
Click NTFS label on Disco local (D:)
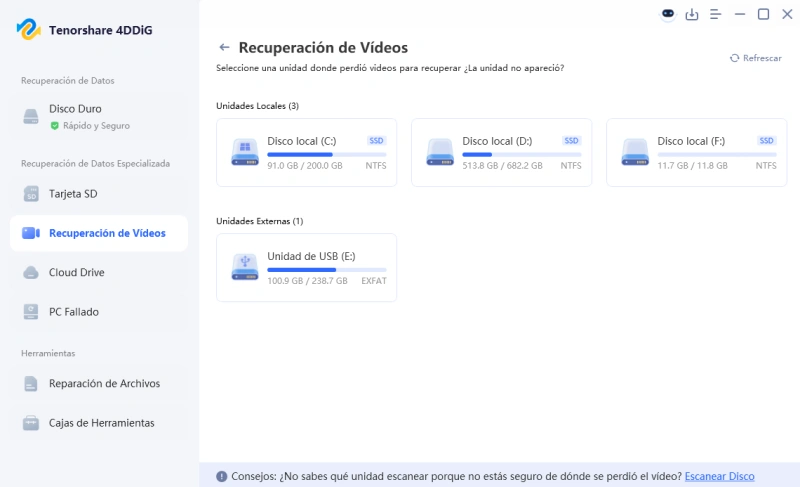570,166
